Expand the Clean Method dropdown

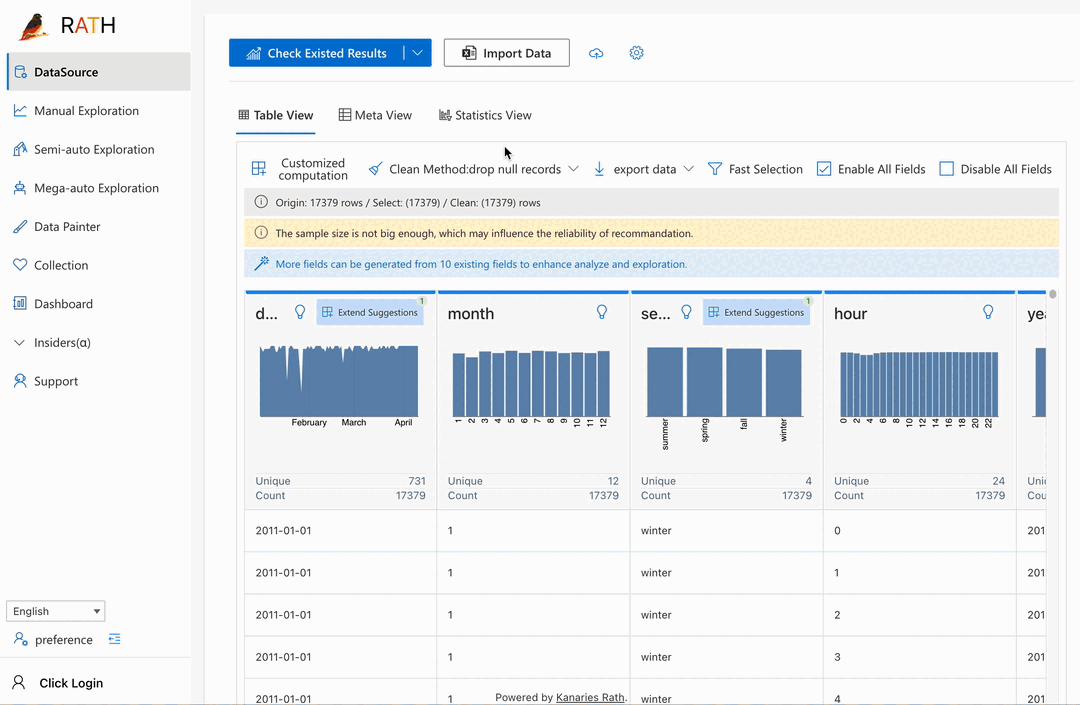point(573,168)
